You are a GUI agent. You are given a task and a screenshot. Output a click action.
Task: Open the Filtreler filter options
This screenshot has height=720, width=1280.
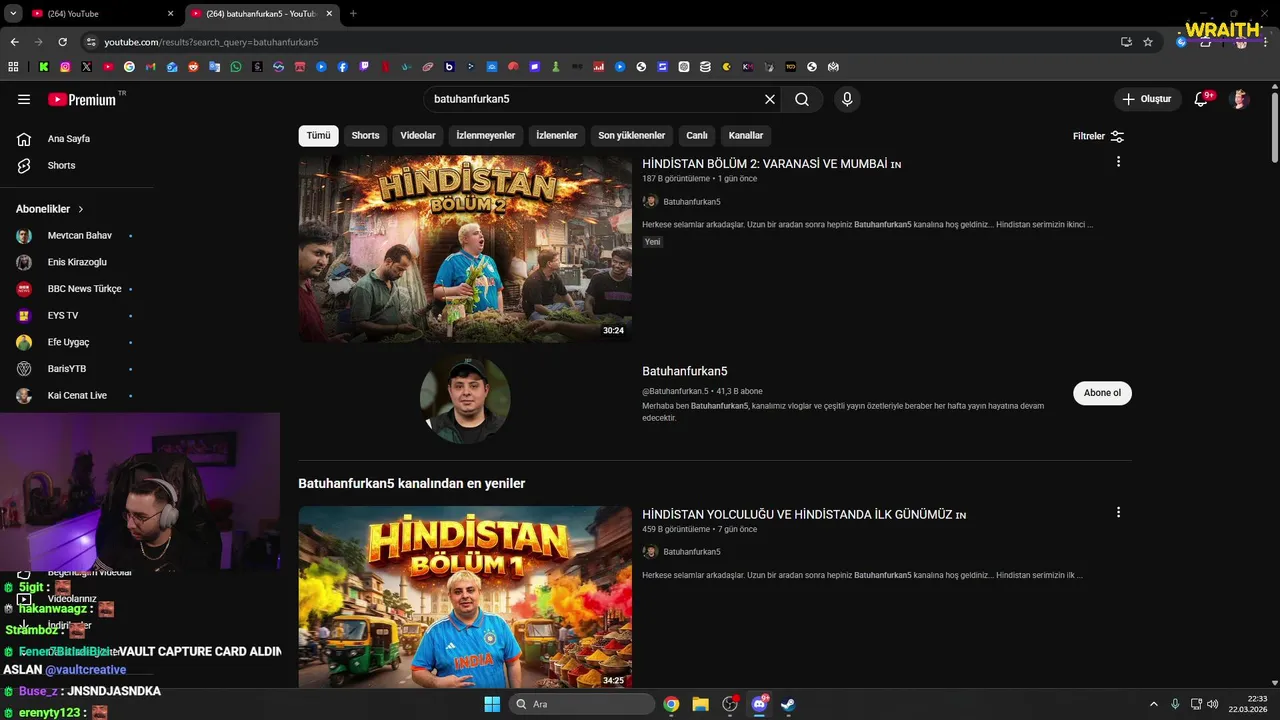(x=1098, y=136)
